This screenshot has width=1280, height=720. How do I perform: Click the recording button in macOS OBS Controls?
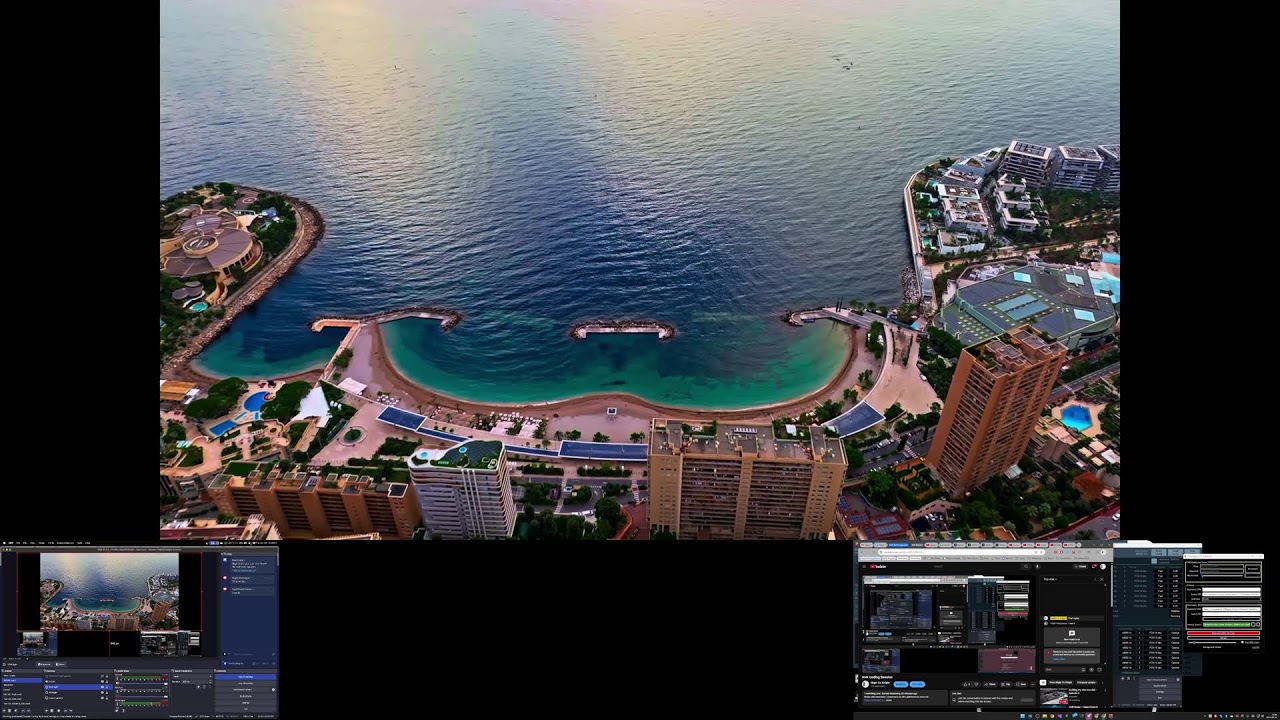[245, 684]
